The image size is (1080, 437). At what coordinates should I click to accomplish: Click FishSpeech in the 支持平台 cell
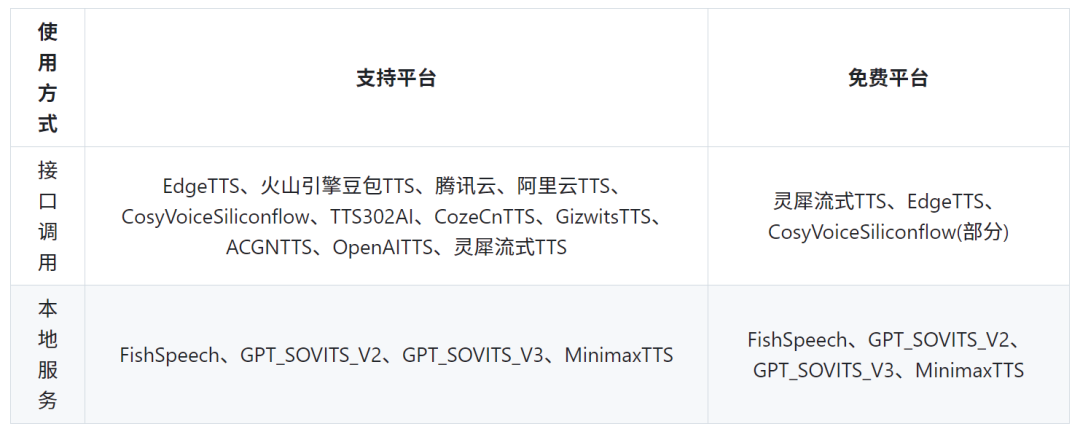(170, 355)
